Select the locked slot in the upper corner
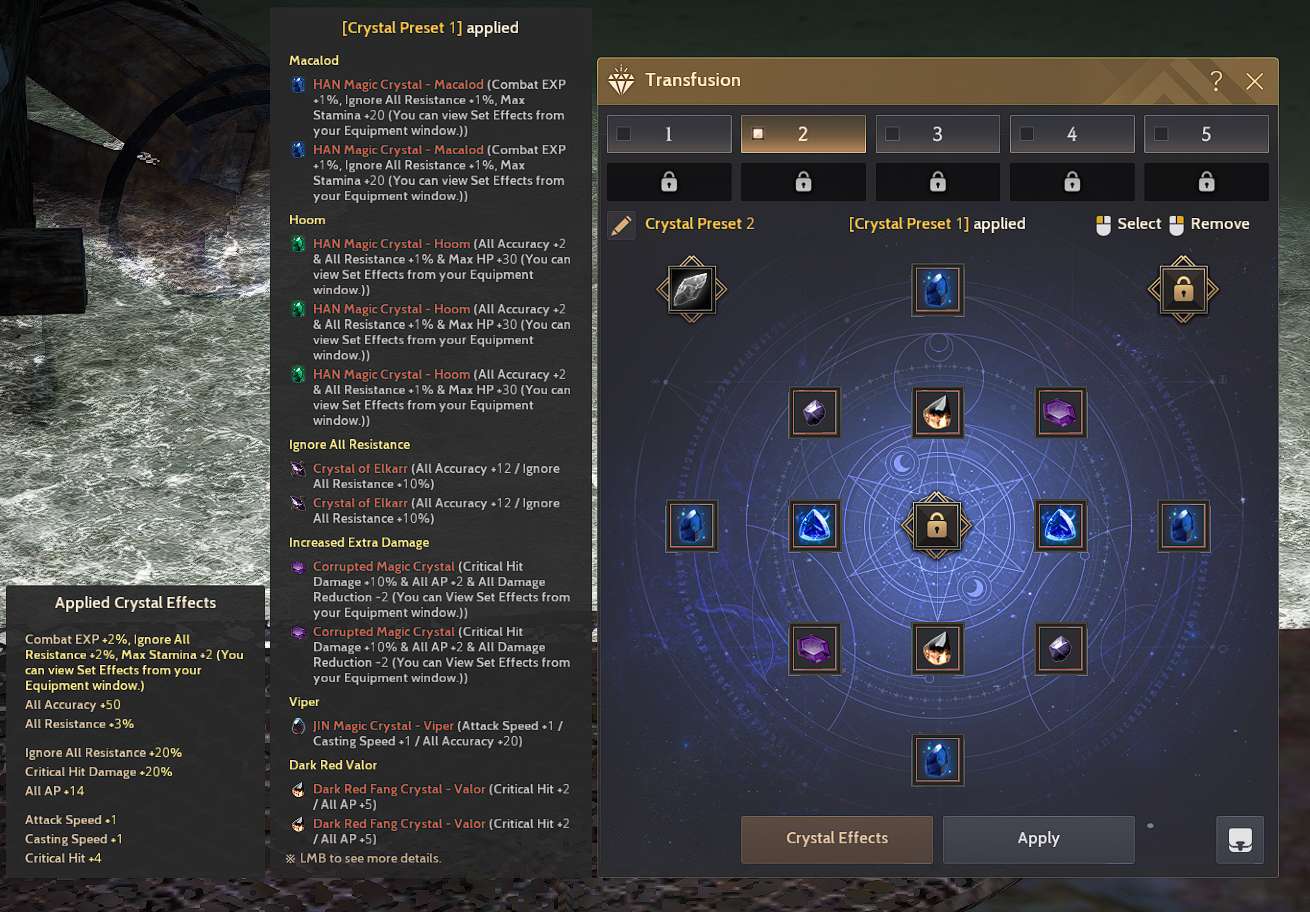 (1183, 290)
